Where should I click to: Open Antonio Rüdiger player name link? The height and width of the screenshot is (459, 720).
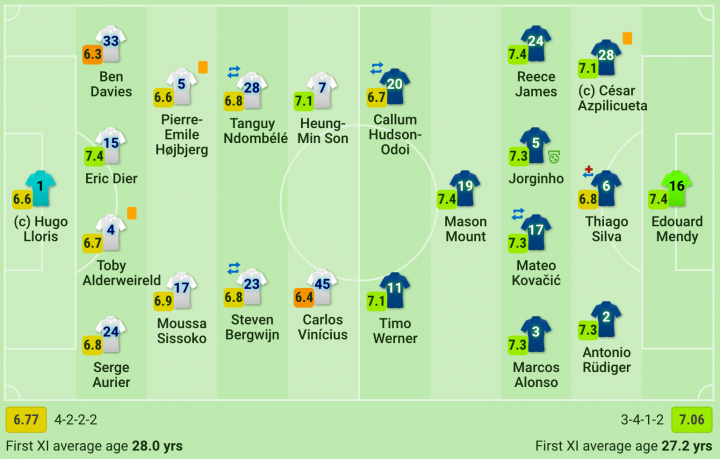pyautogui.click(x=606, y=360)
